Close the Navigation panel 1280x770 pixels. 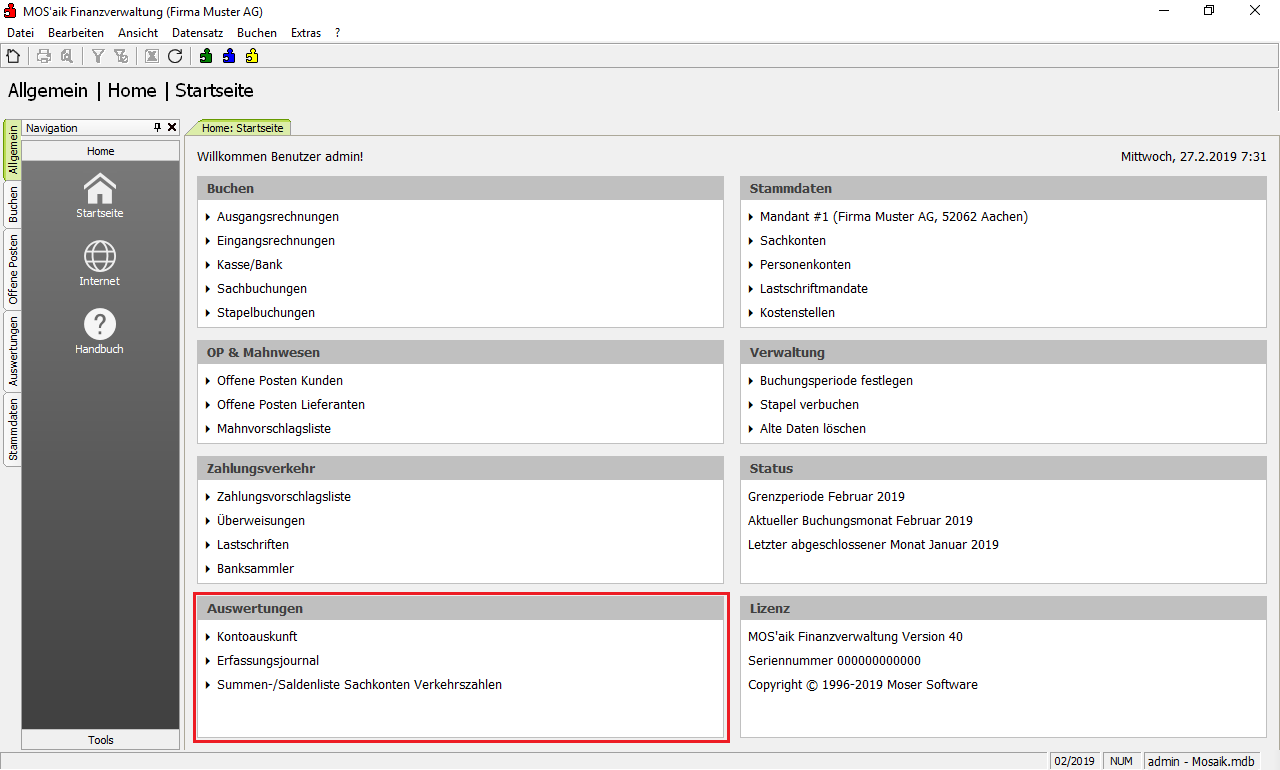tap(172, 128)
